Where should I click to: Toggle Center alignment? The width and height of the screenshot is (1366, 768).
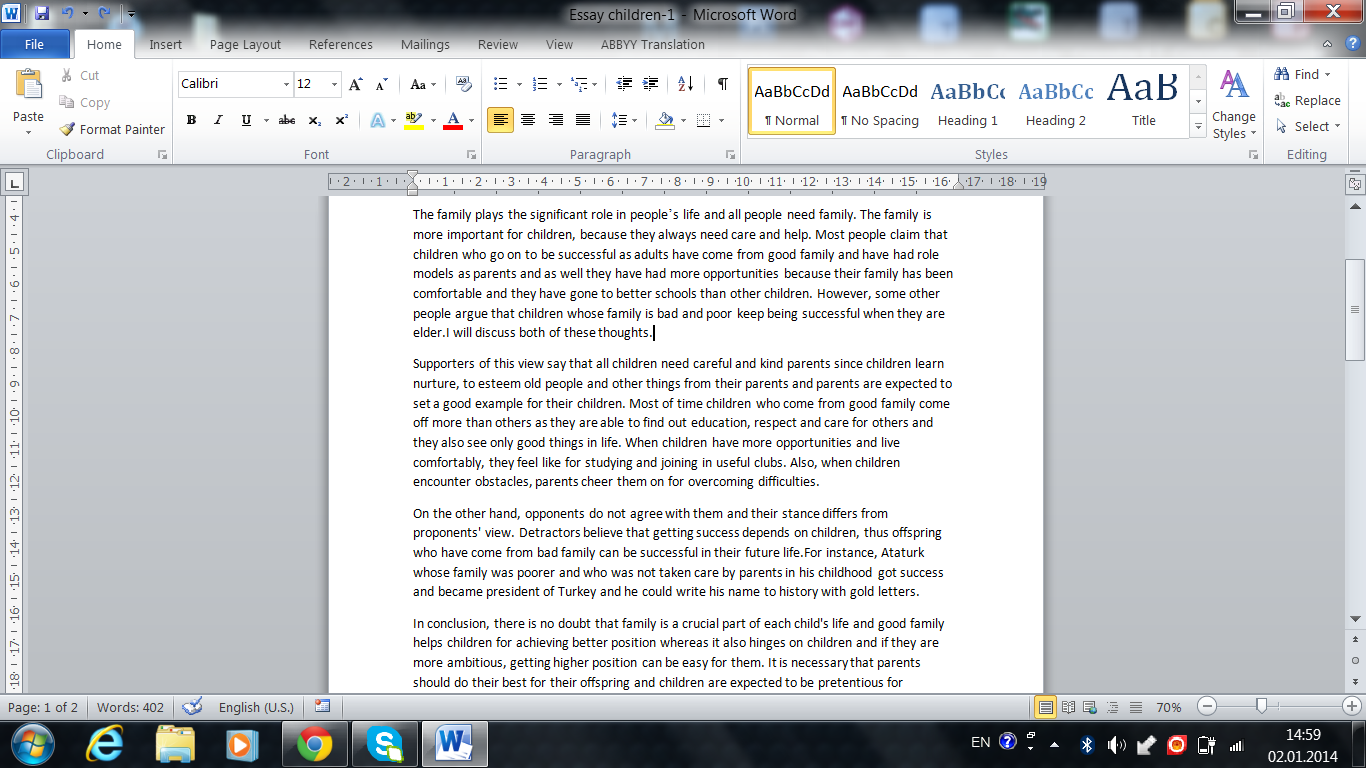click(x=528, y=120)
